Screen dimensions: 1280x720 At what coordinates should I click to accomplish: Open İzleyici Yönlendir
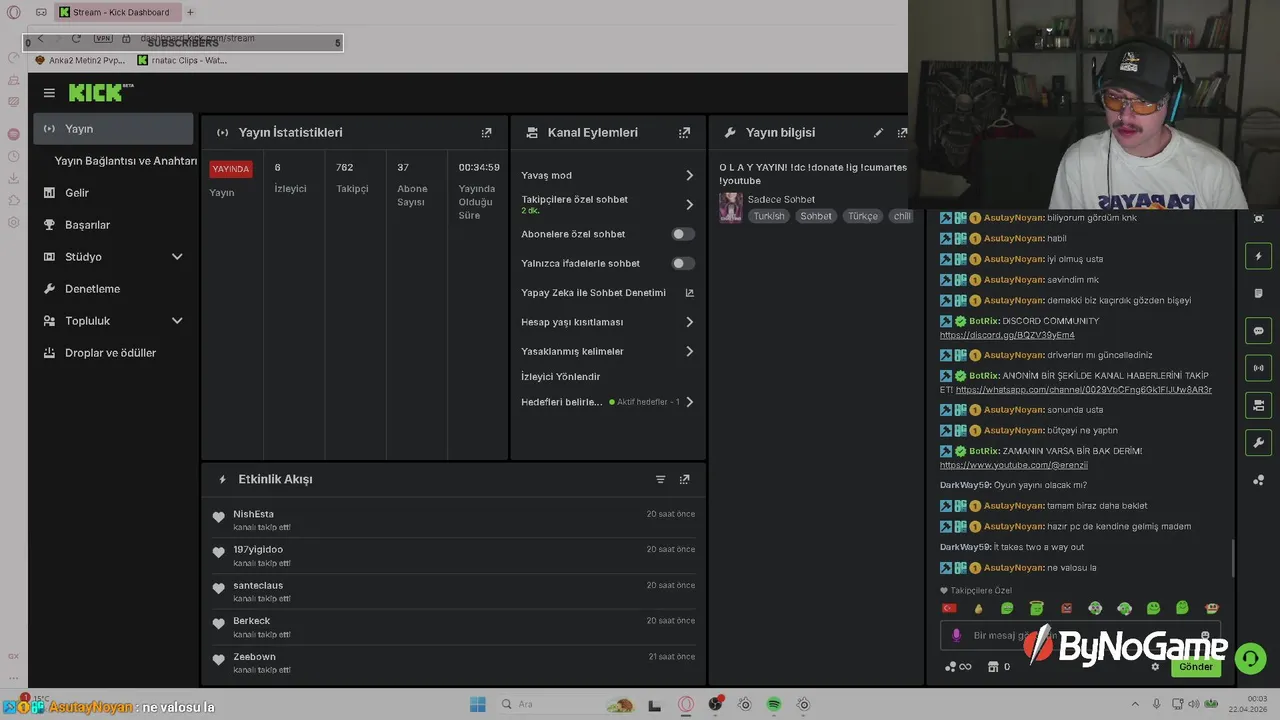[560, 377]
